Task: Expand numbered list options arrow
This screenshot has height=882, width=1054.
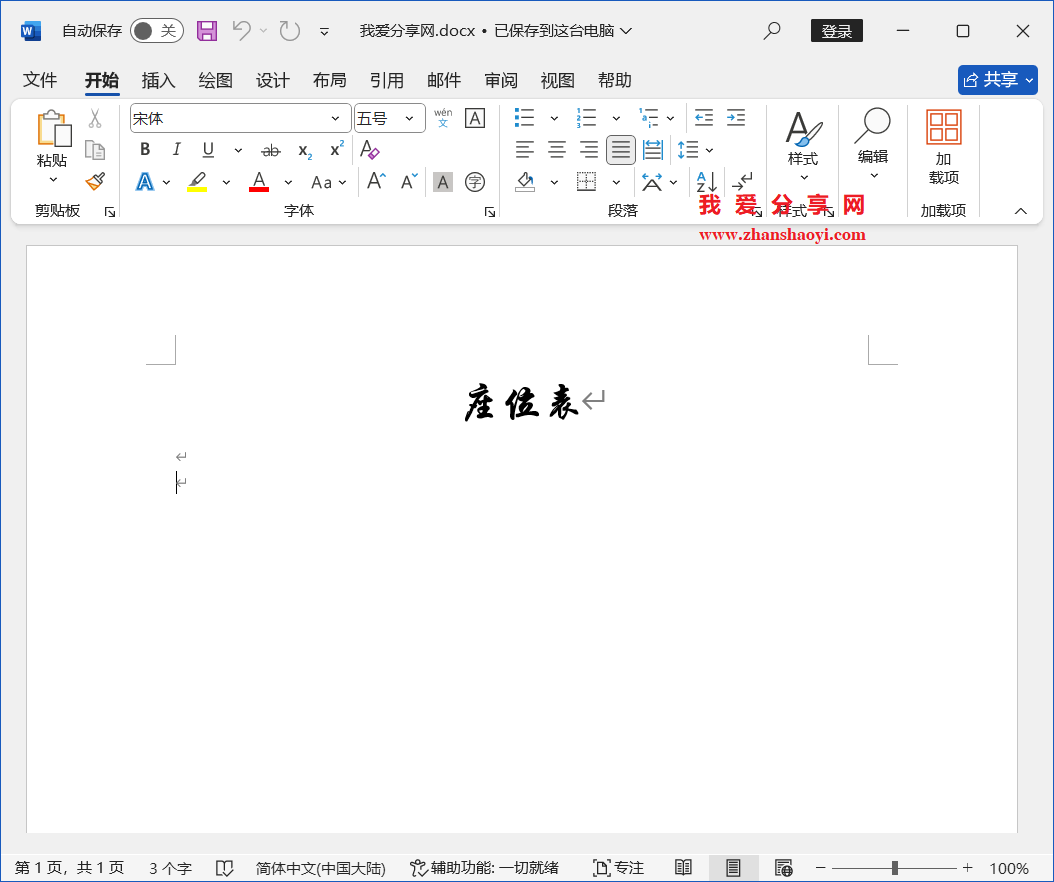Action: pyautogui.click(x=616, y=118)
